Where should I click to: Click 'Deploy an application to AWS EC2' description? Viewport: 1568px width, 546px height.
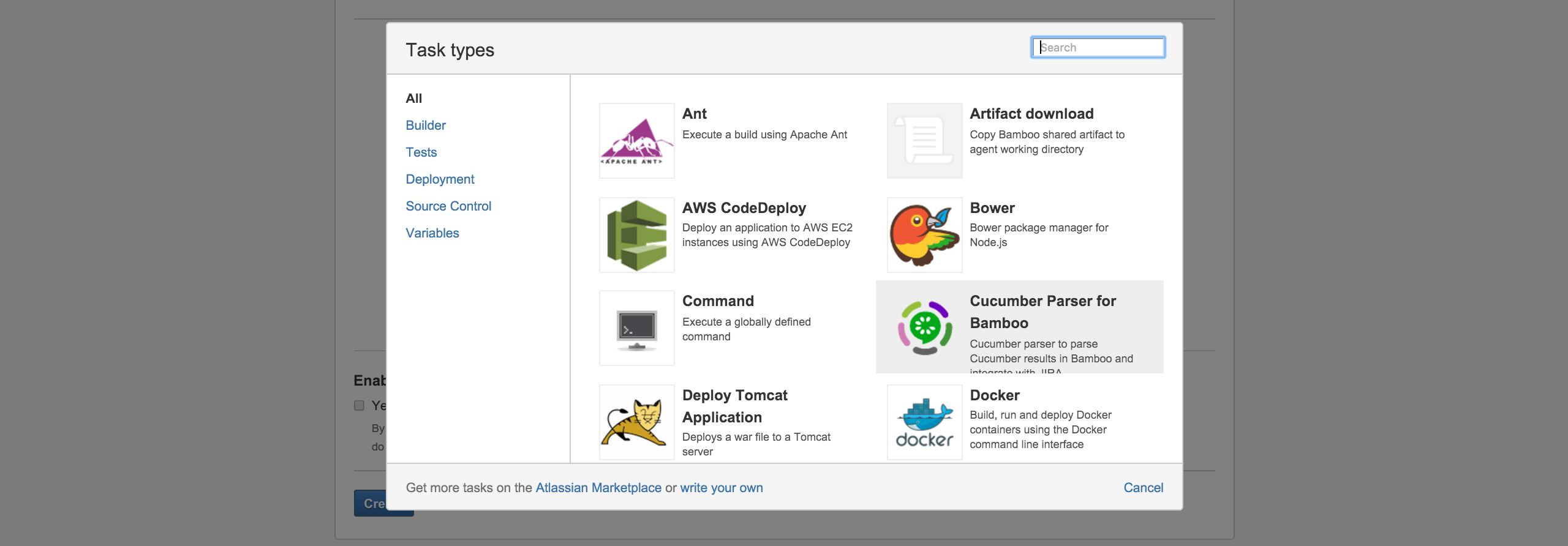[x=767, y=235]
